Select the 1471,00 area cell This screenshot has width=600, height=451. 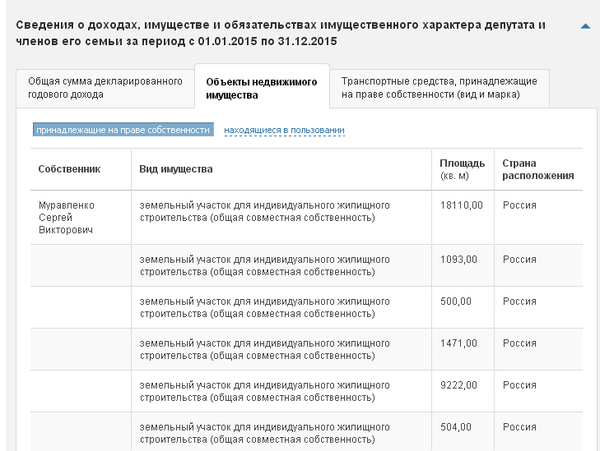click(459, 343)
